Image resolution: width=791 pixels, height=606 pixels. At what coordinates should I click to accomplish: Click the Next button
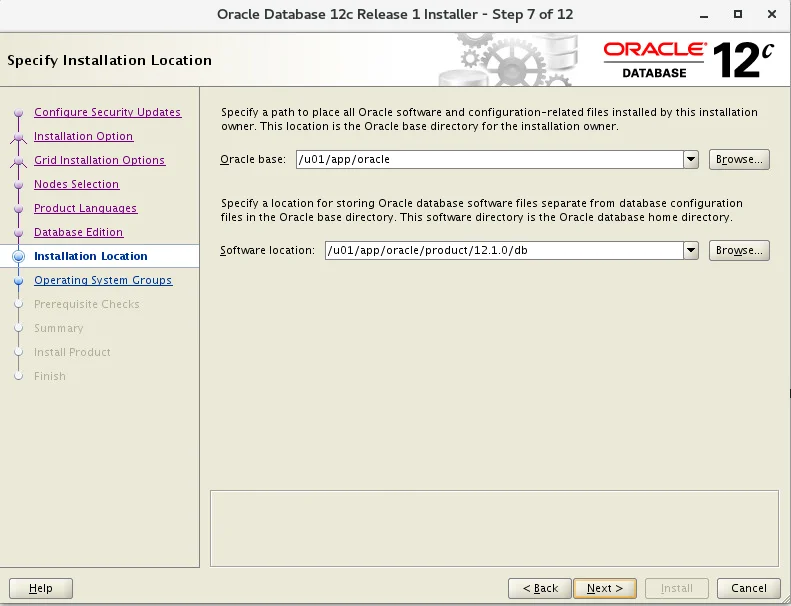(605, 588)
